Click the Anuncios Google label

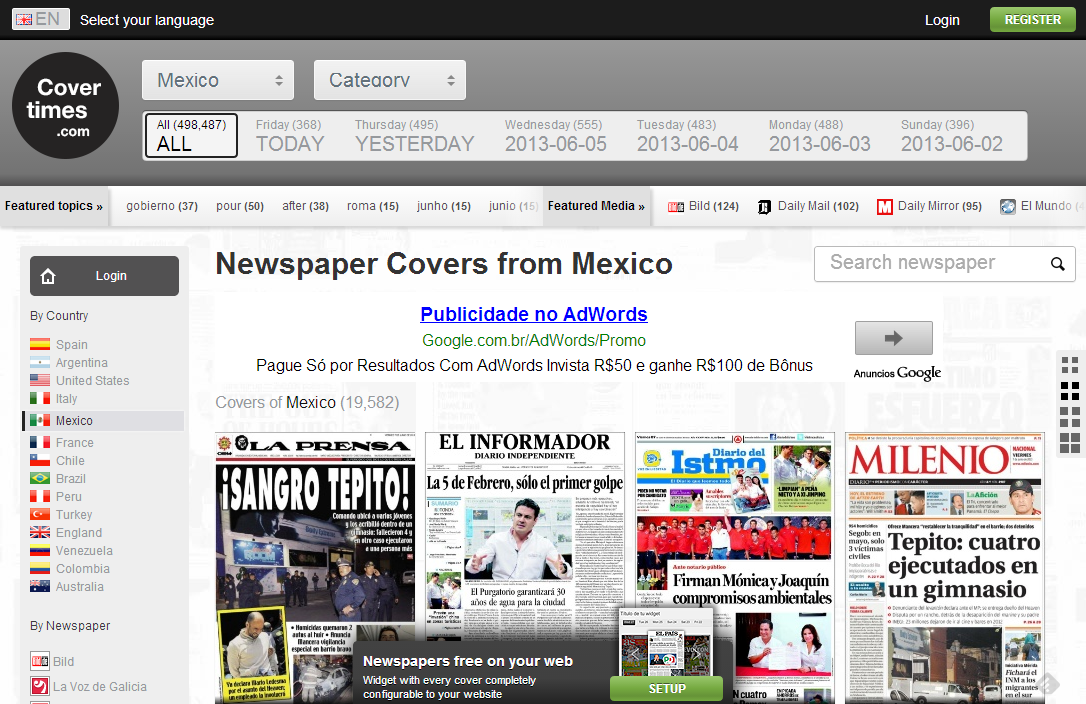point(897,373)
